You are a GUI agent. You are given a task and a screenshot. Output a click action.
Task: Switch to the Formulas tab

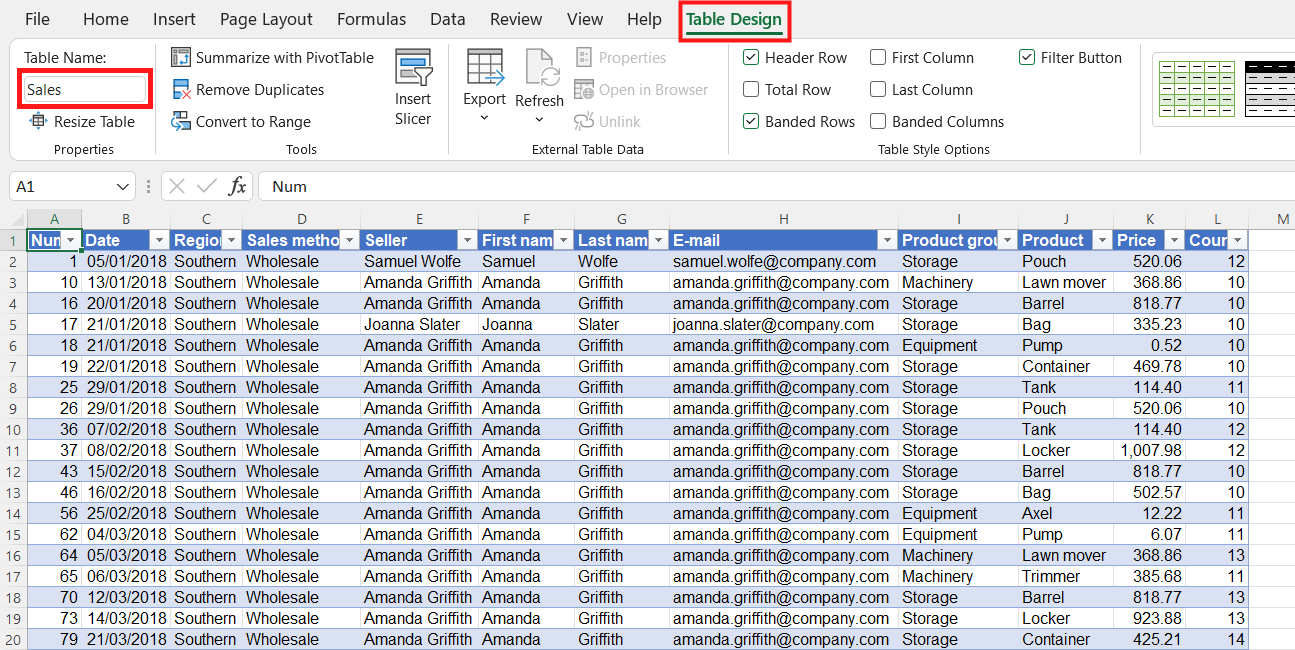pos(371,19)
